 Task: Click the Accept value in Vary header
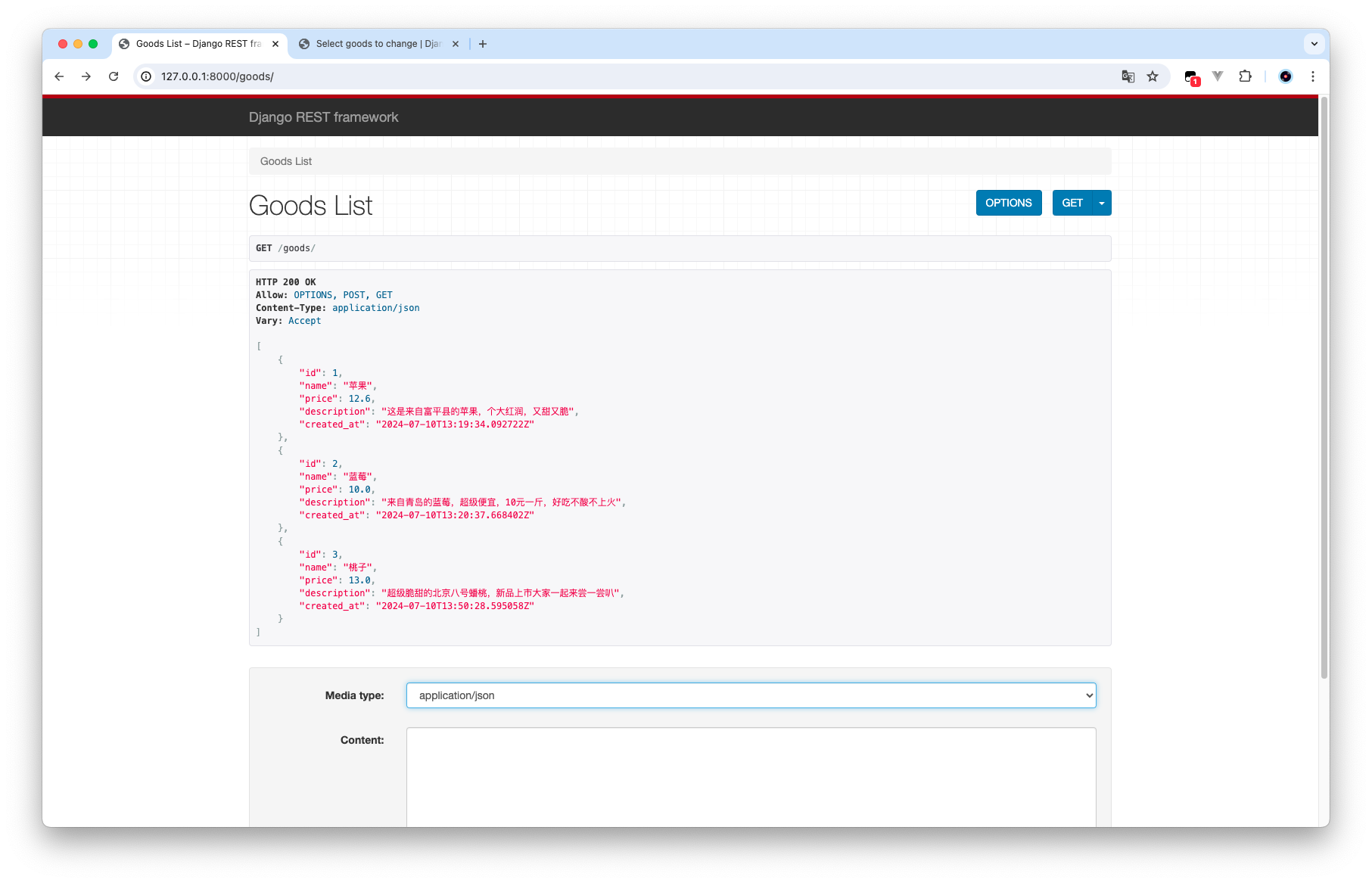pos(304,321)
